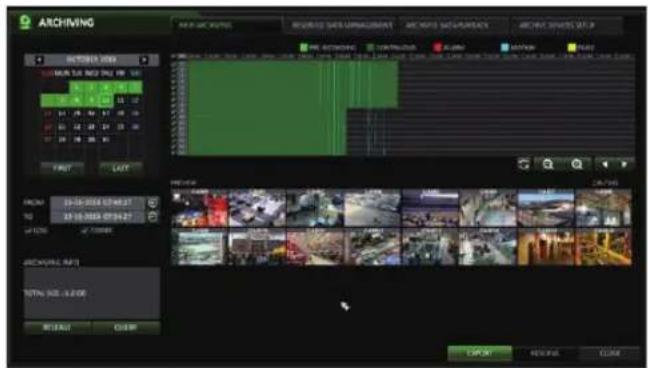
Task: Zoom out the timeline with magnifier-minus icon
Action: pyautogui.click(x=548, y=165)
